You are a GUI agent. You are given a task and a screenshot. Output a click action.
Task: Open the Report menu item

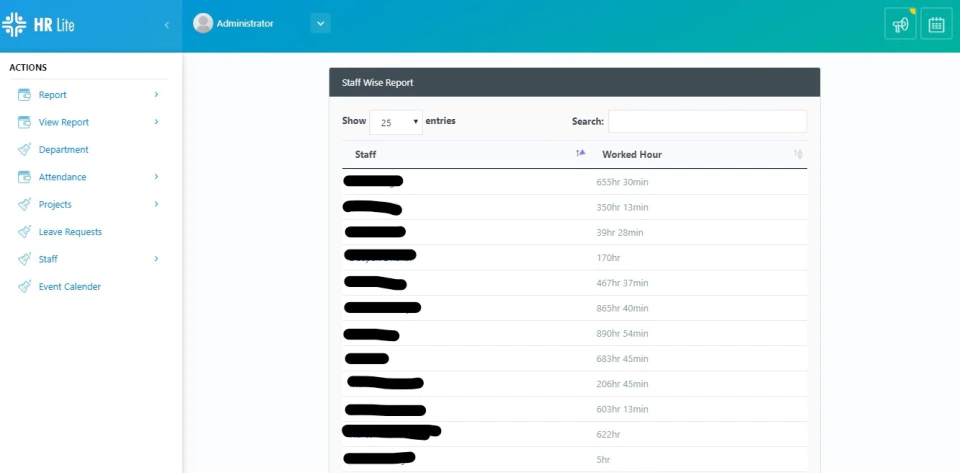(x=53, y=95)
